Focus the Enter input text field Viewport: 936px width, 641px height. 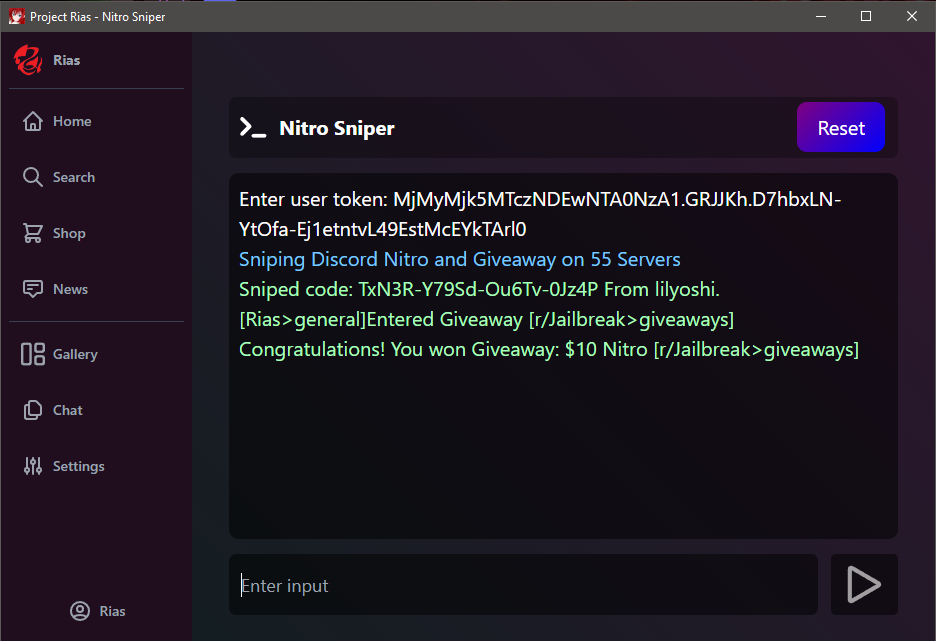point(523,586)
